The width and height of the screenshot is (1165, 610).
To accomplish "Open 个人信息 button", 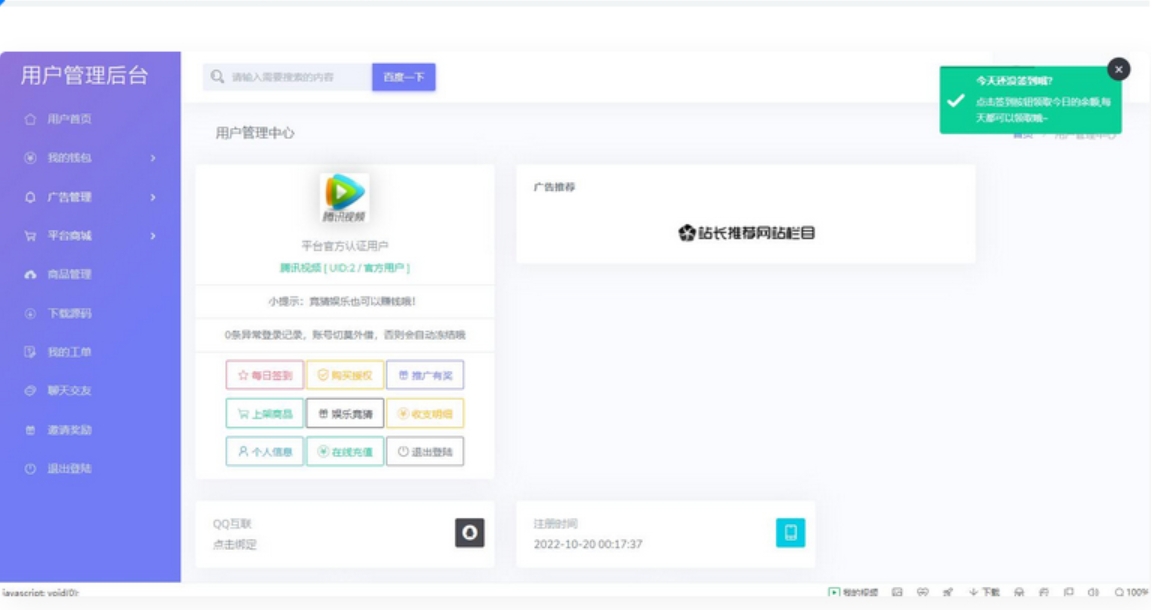I will click(265, 452).
